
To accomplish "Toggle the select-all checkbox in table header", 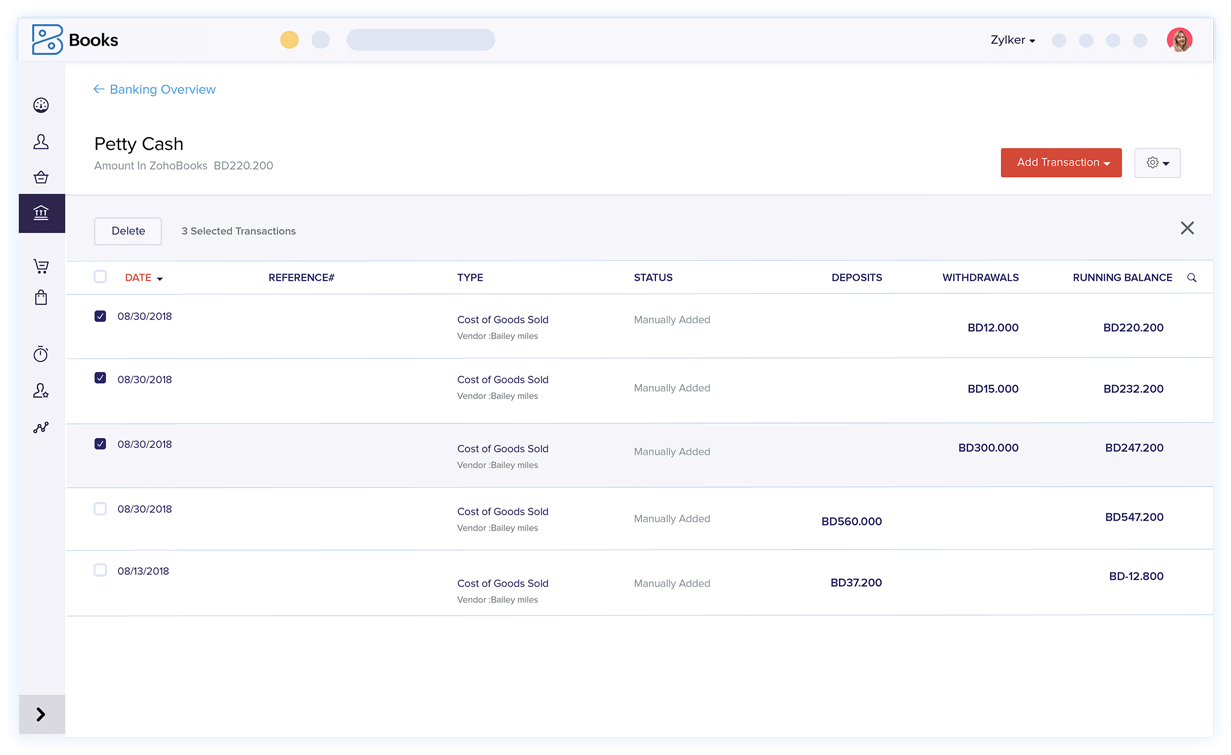I will point(100,277).
